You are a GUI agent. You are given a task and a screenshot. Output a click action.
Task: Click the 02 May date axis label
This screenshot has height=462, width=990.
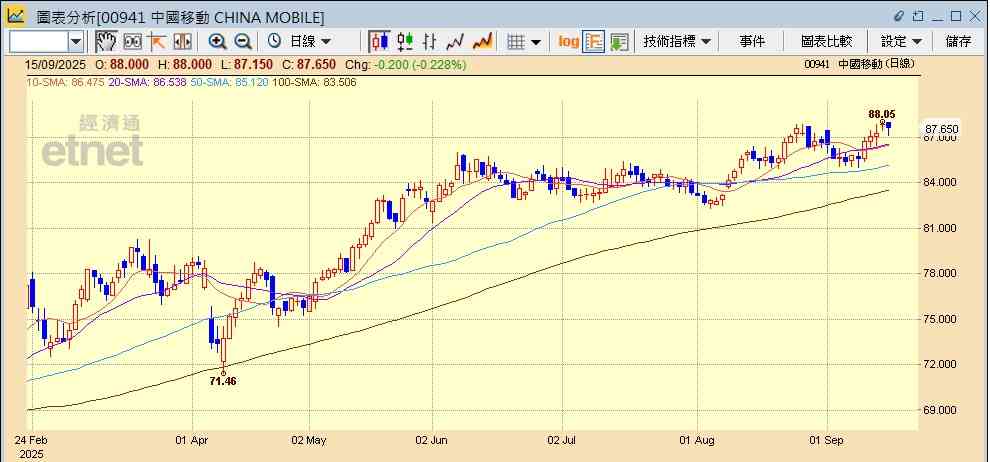click(x=309, y=440)
